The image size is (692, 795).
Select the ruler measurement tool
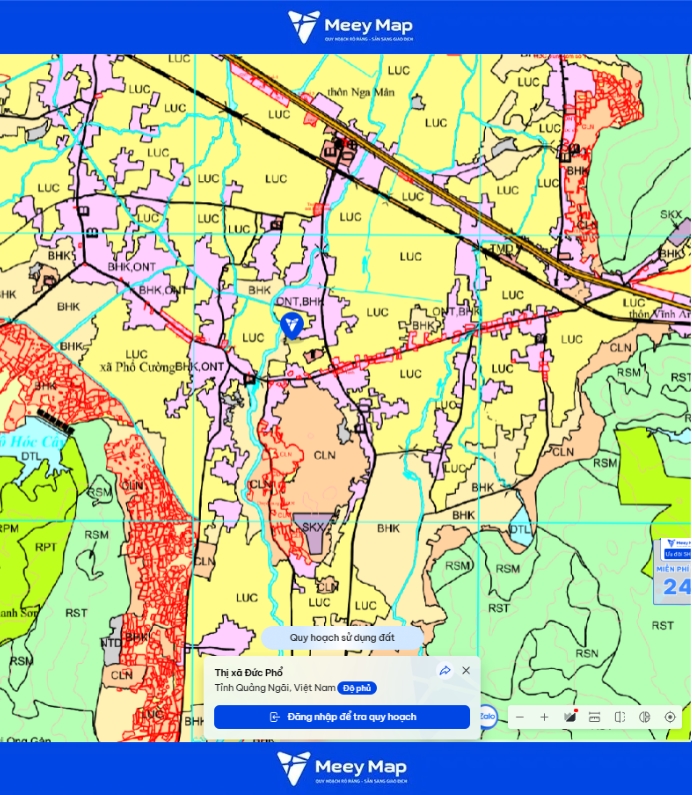coord(594,717)
